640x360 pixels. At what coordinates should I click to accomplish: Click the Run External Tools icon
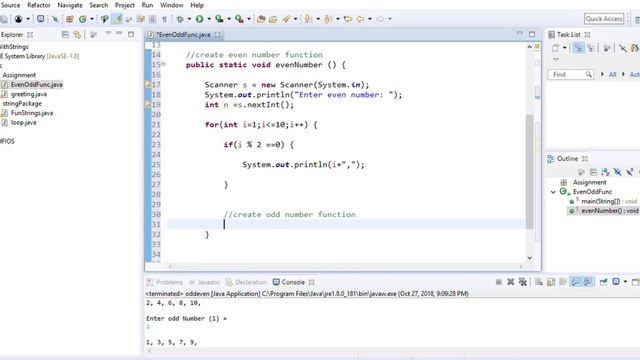coord(239,19)
